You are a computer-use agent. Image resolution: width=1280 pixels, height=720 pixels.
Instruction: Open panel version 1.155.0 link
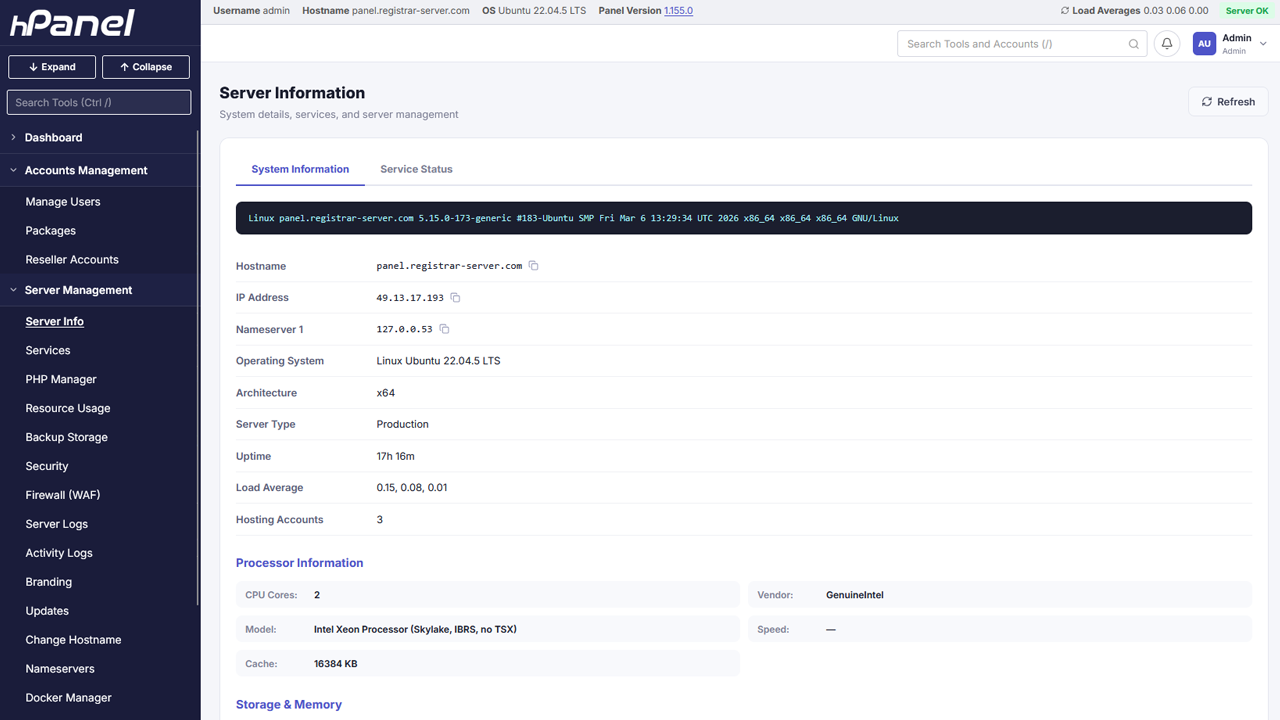point(678,11)
